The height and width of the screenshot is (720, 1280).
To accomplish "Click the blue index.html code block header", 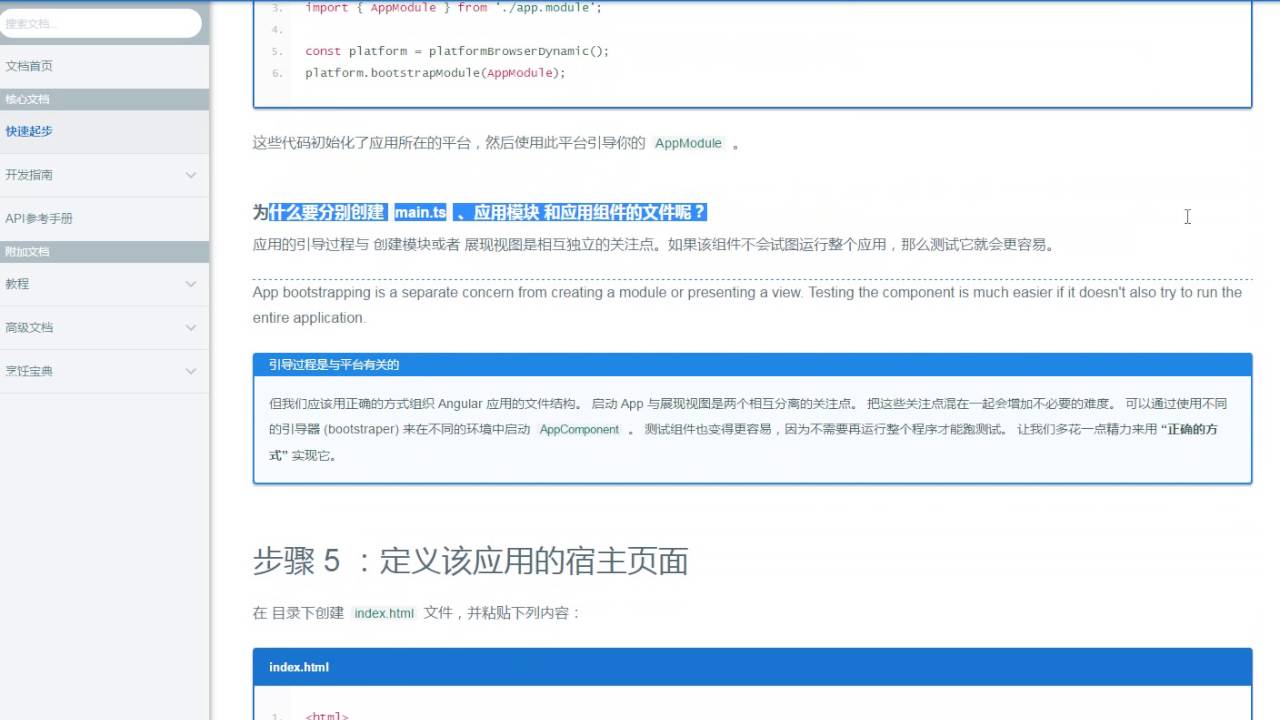I will point(752,667).
